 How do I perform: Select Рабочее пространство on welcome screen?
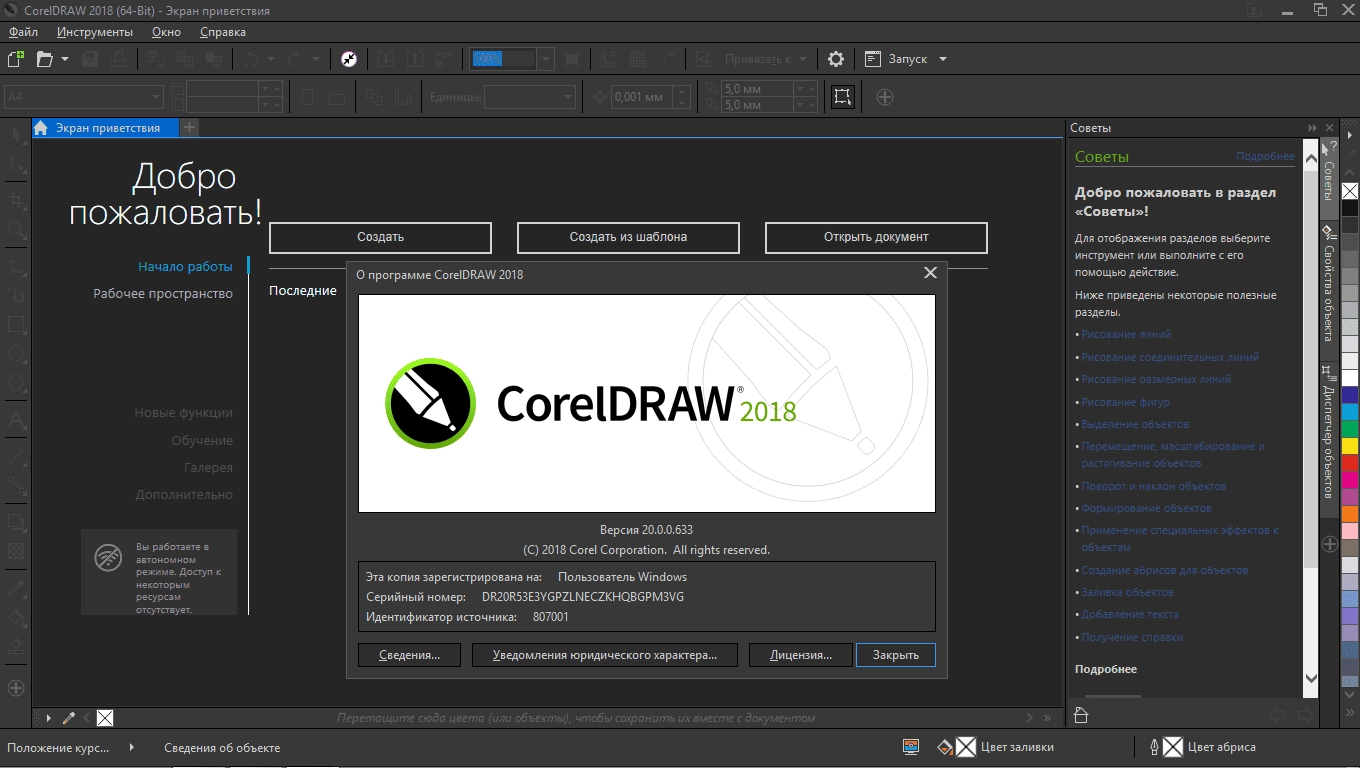pyautogui.click(x=163, y=294)
